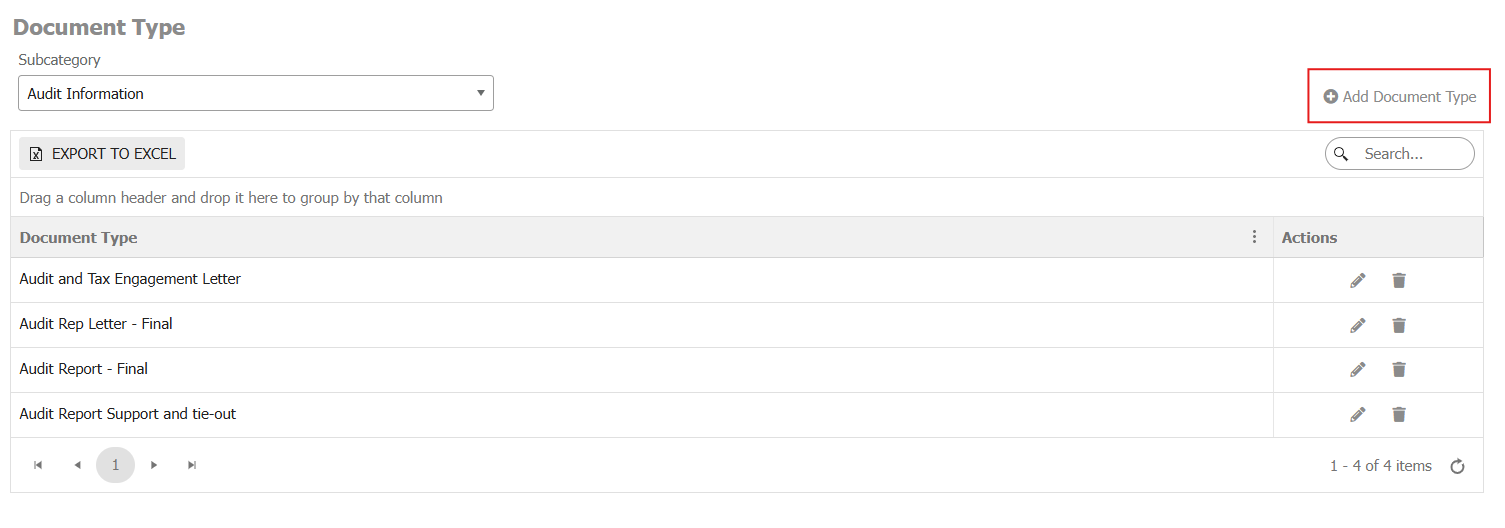Delete the Audit Report - Final row
This screenshot has width=1505, height=528.
click(x=1399, y=370)
